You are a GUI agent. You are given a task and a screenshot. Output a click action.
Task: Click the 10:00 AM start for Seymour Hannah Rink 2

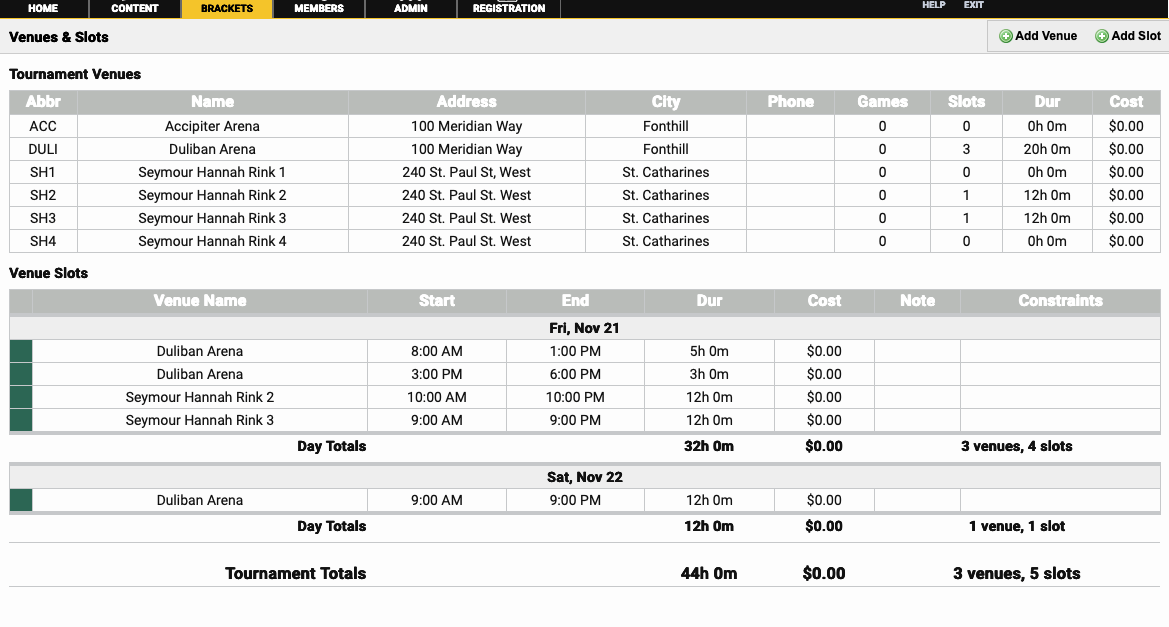[437, 397]
